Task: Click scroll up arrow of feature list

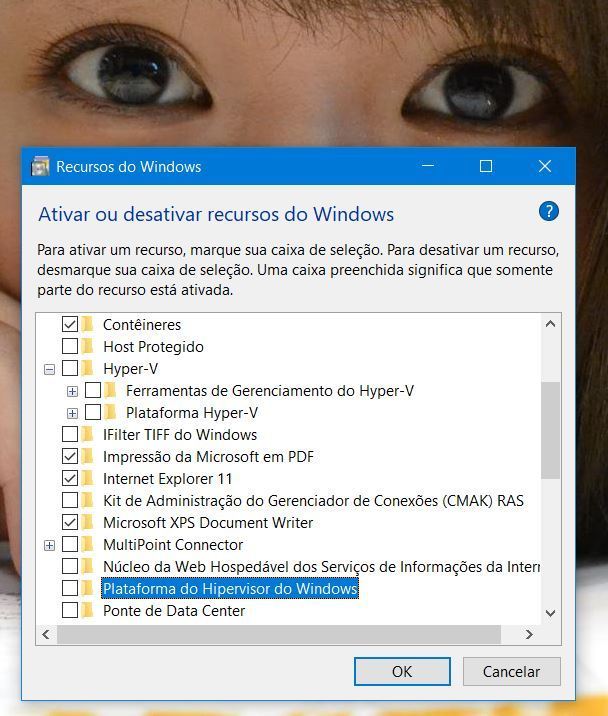Action: [551, 324]
